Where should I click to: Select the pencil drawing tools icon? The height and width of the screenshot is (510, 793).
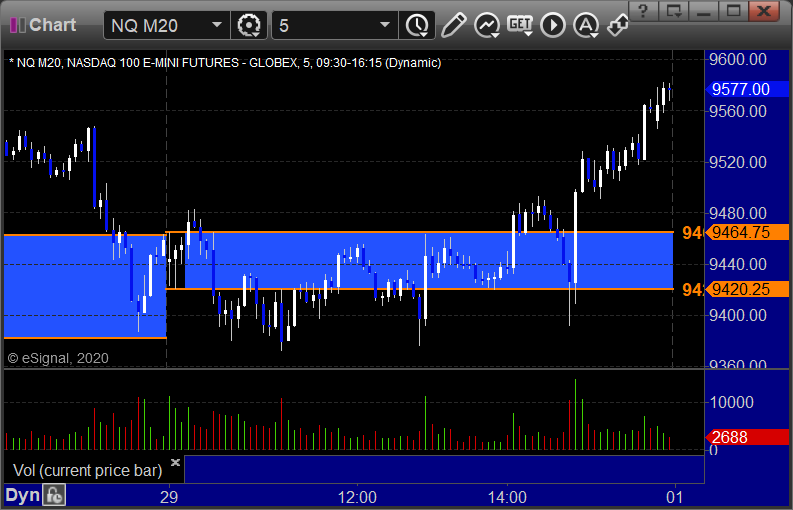click(x=453, y=25)
